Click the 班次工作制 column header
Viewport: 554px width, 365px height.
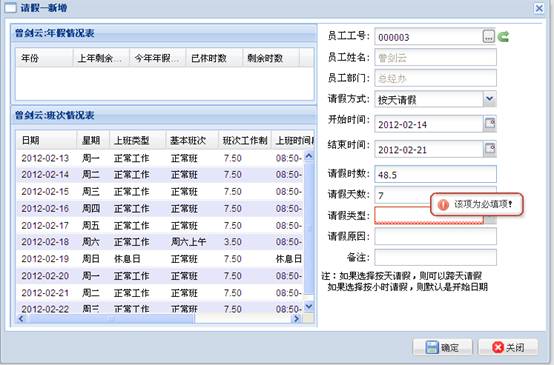[245, 140]
